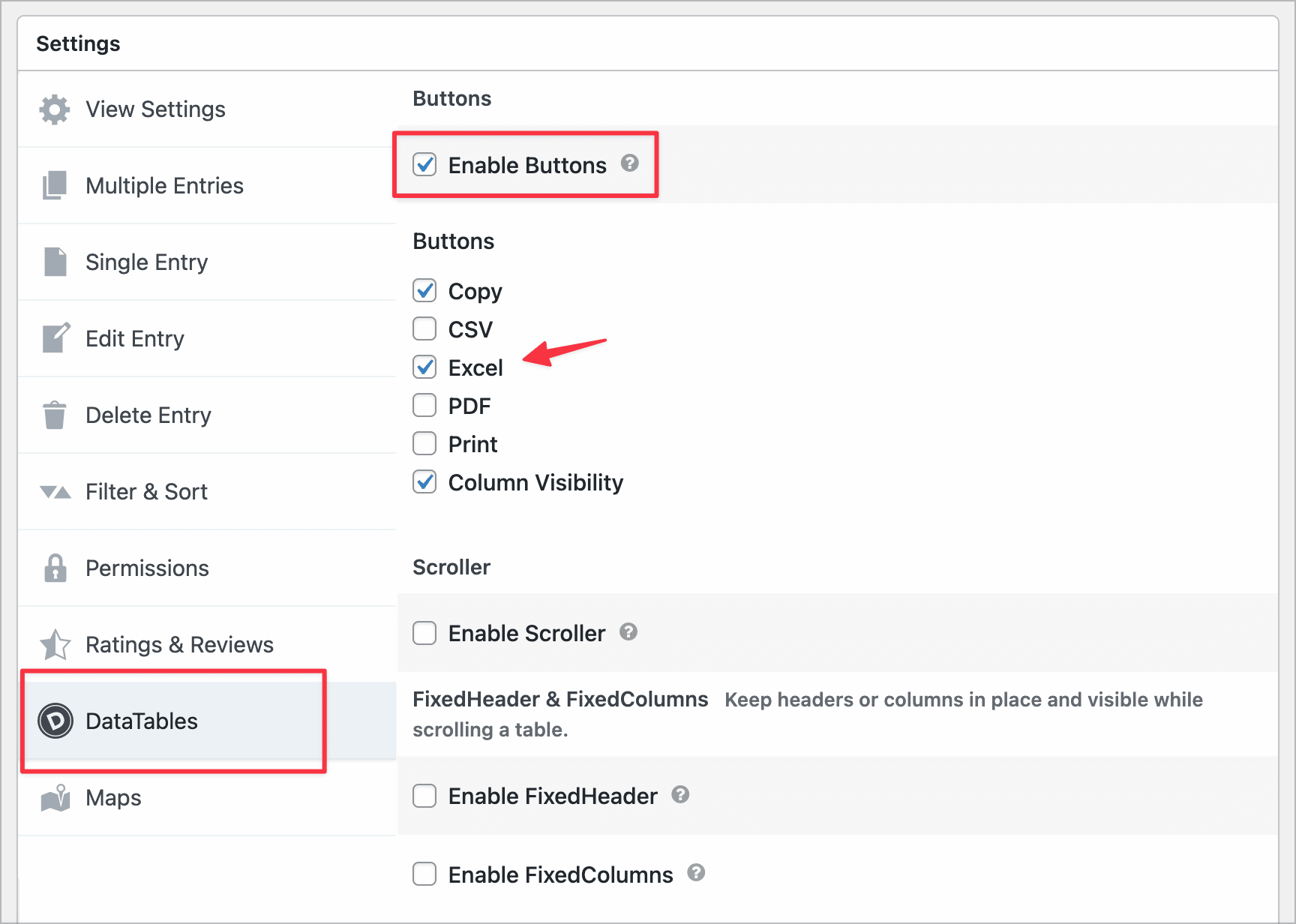Click the DataTables logo icon
This screenshot has height=924, width=1296.
click(55, 721)
